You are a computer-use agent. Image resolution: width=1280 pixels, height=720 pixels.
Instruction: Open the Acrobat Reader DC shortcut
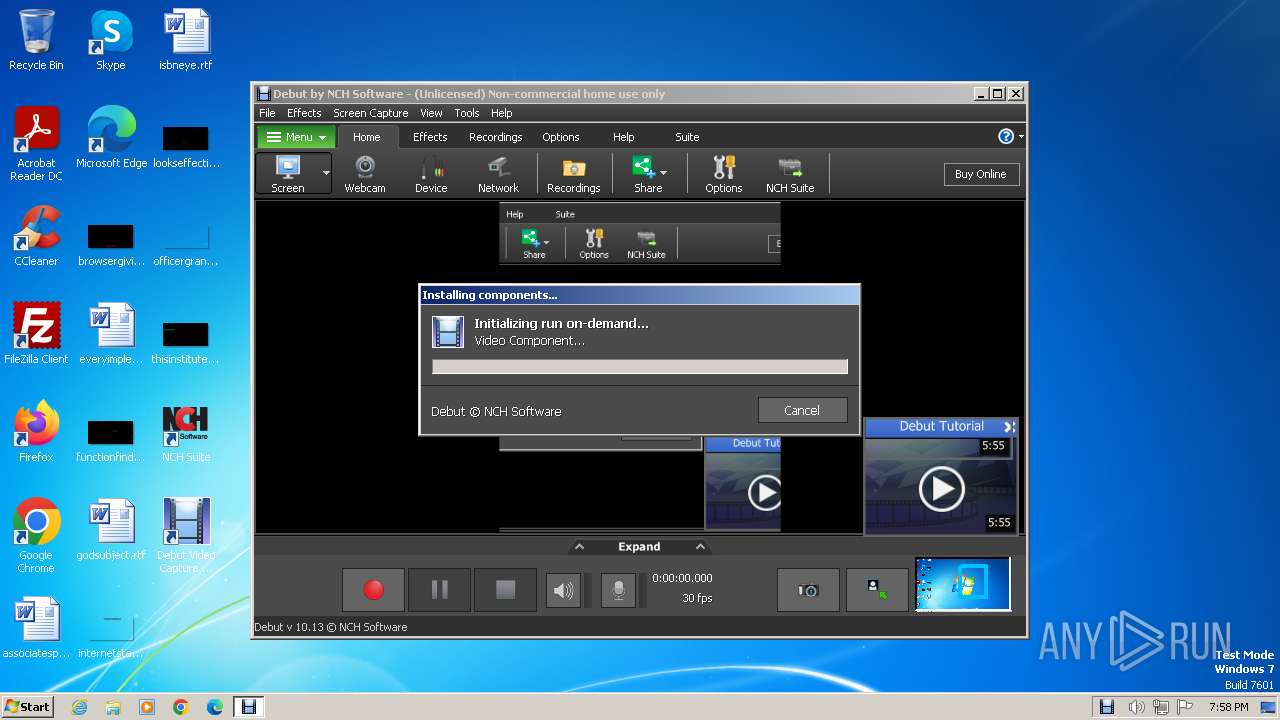click(36, 144)
